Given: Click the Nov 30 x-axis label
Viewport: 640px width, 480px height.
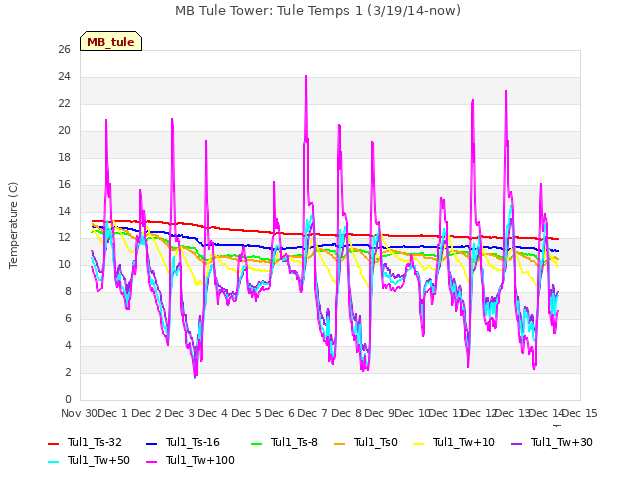Looking at the screenshot, I should (x=79, y=413).
